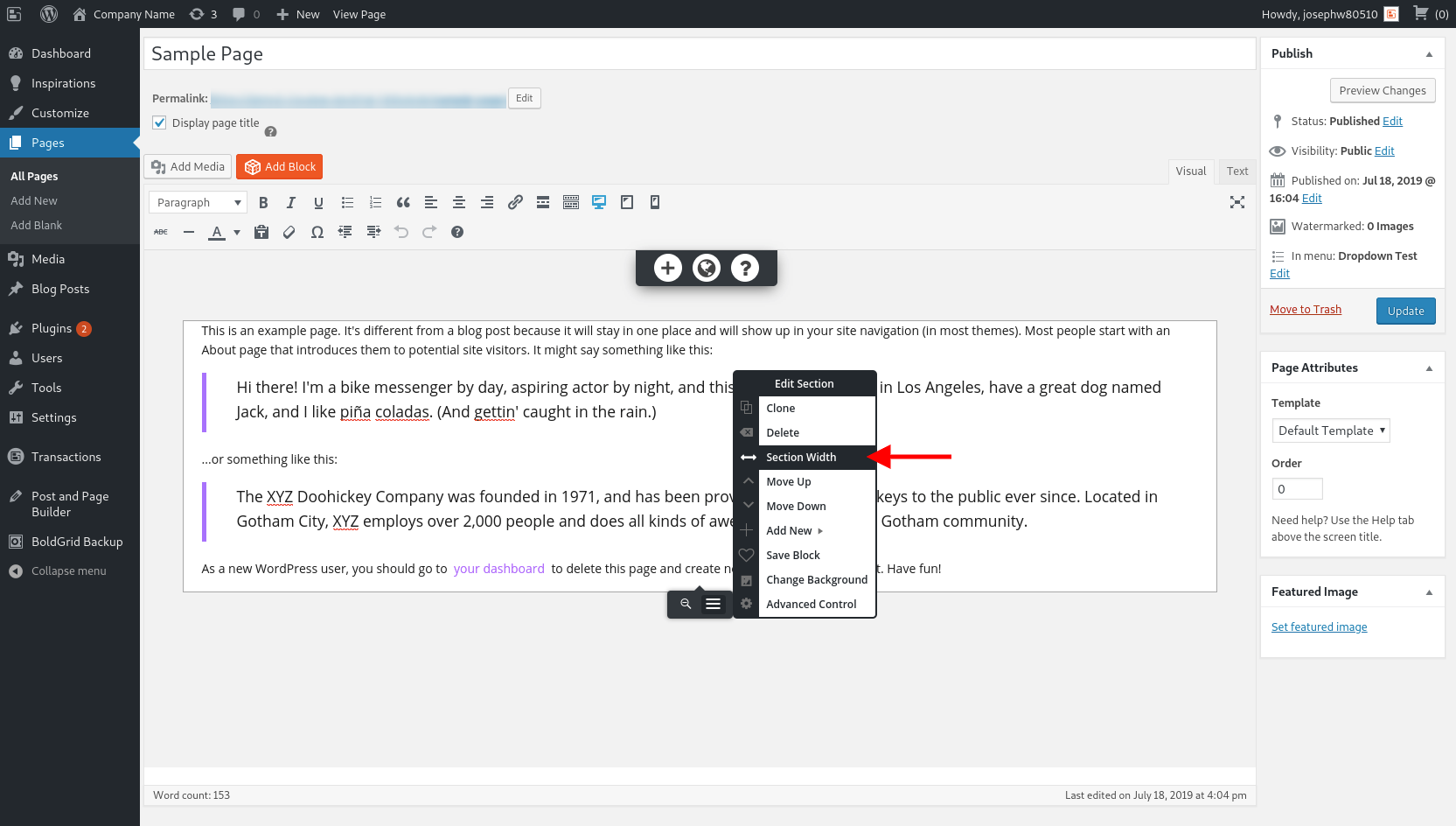Apply a blockquote using the quote icon

pyautogui.click(x=403, y=202)
